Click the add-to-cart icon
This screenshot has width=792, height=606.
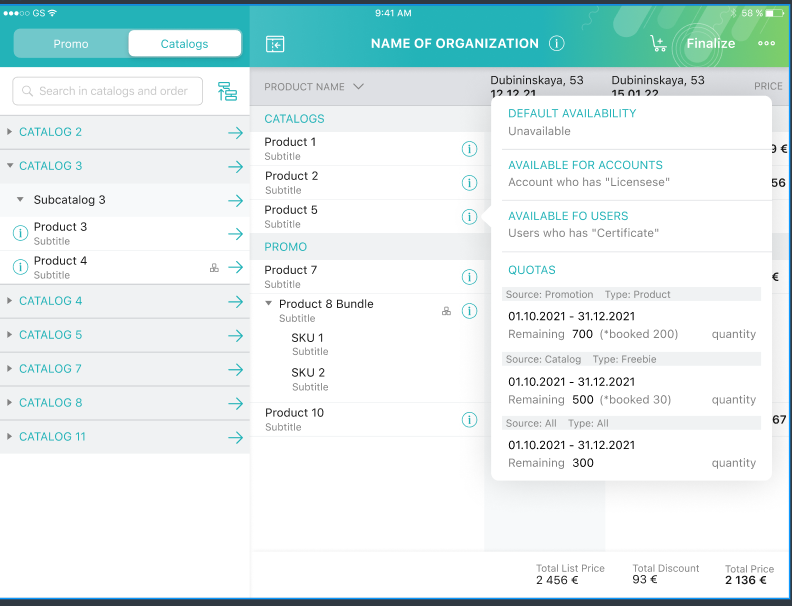point(658,44)
